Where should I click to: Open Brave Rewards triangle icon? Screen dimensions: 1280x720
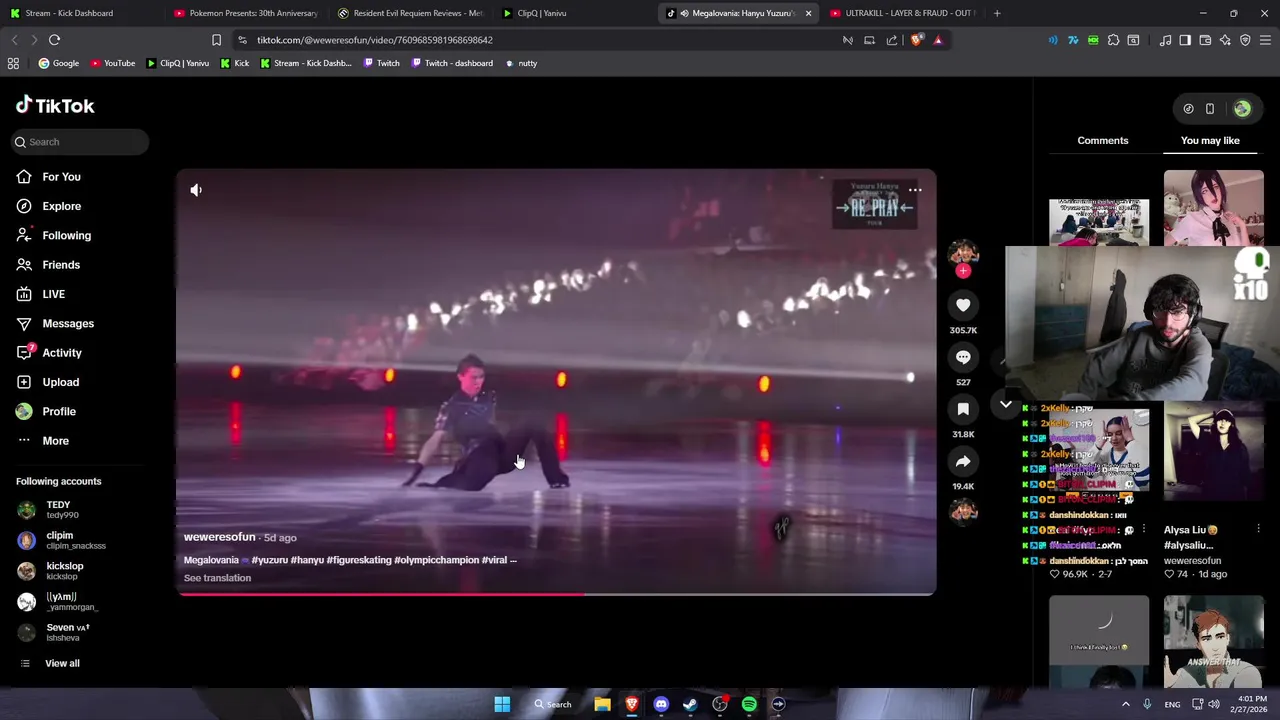[938, 40]
